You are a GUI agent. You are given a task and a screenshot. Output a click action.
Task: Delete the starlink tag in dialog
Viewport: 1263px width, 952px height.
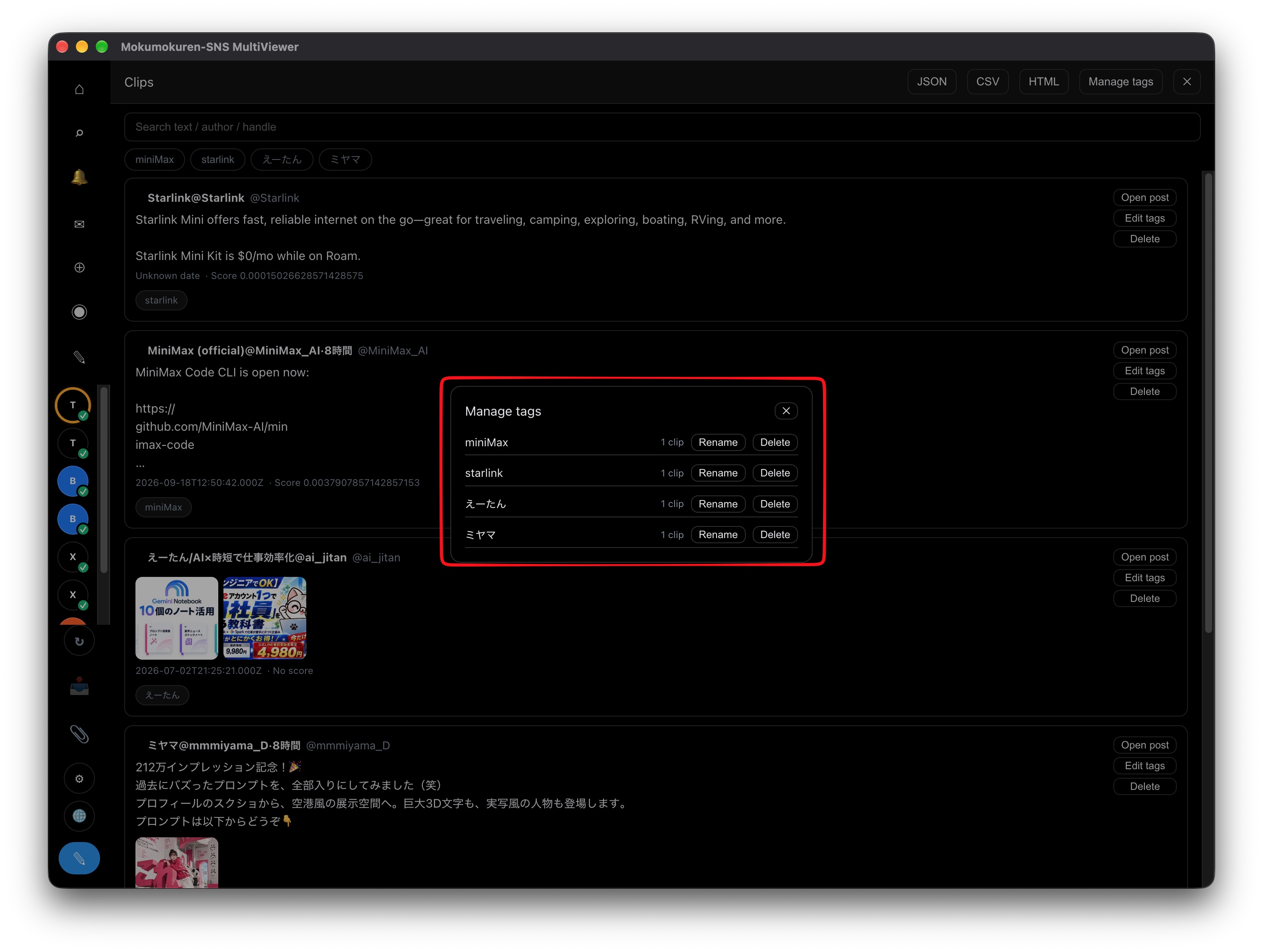(775, 473)
